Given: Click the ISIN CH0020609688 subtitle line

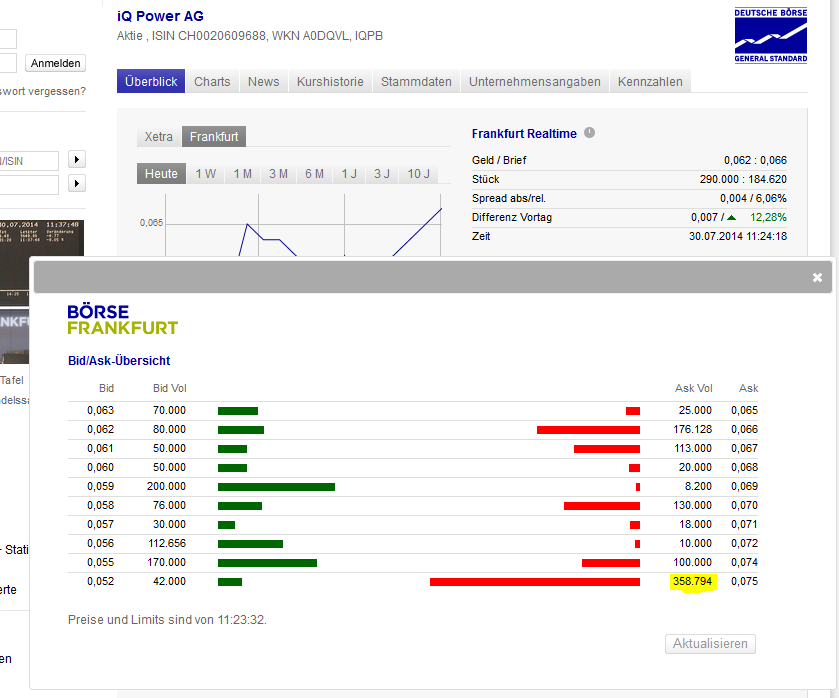Looking at the screenshot, I should pyautogui.click(x=250, y=36).
